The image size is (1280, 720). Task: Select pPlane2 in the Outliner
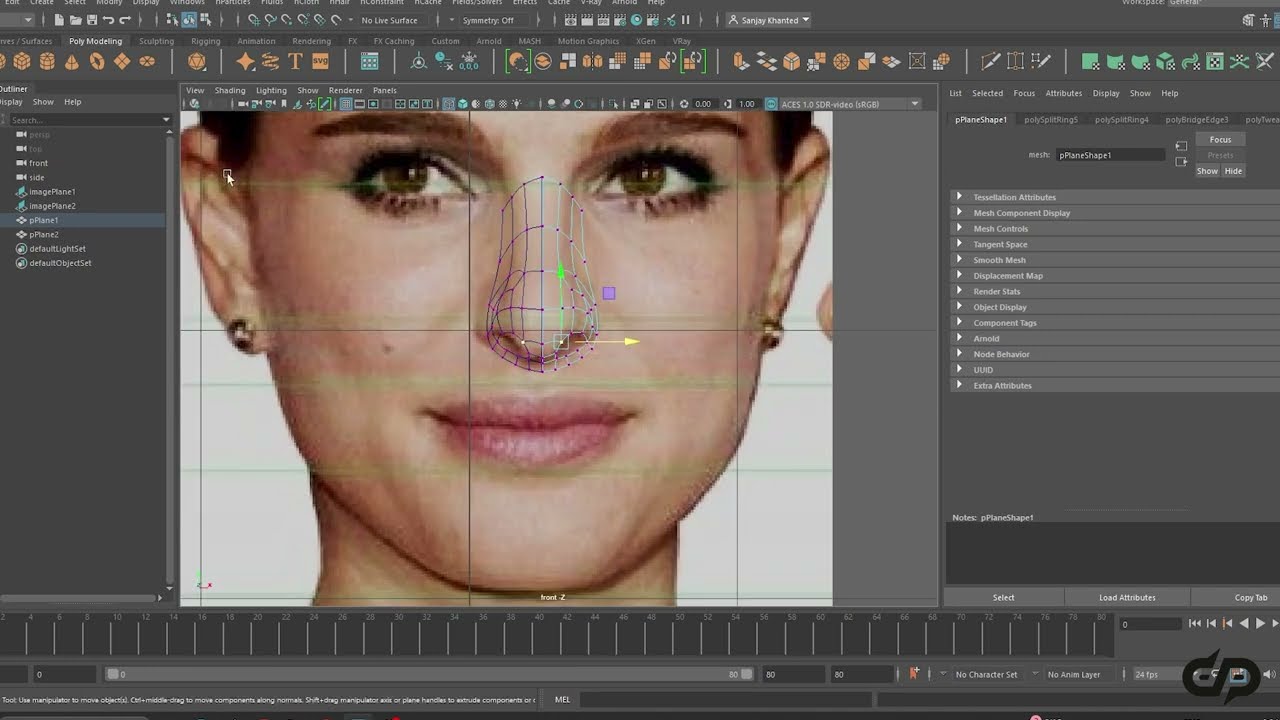click(43, 234)
